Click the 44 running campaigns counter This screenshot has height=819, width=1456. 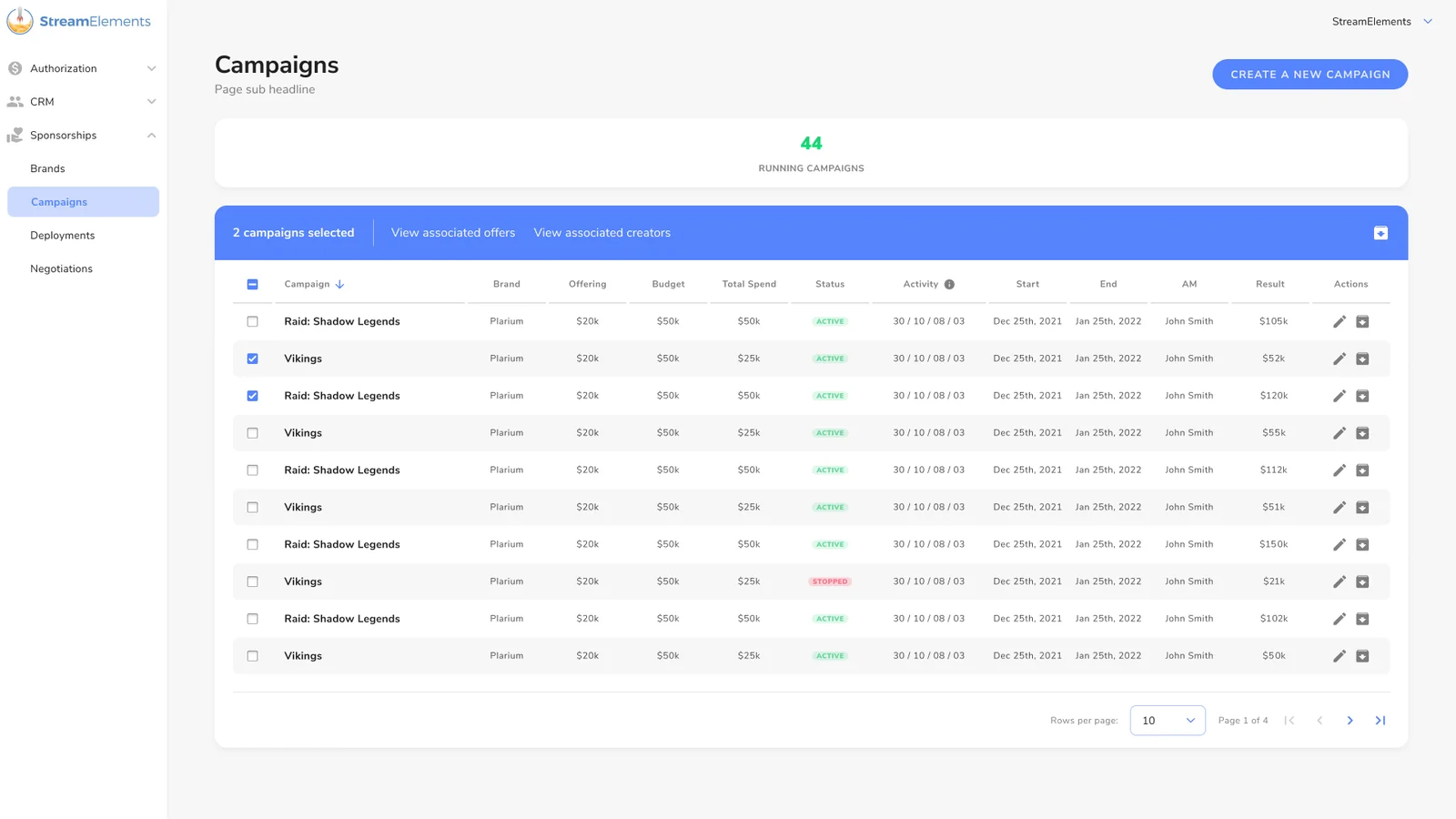click(811, 143)
